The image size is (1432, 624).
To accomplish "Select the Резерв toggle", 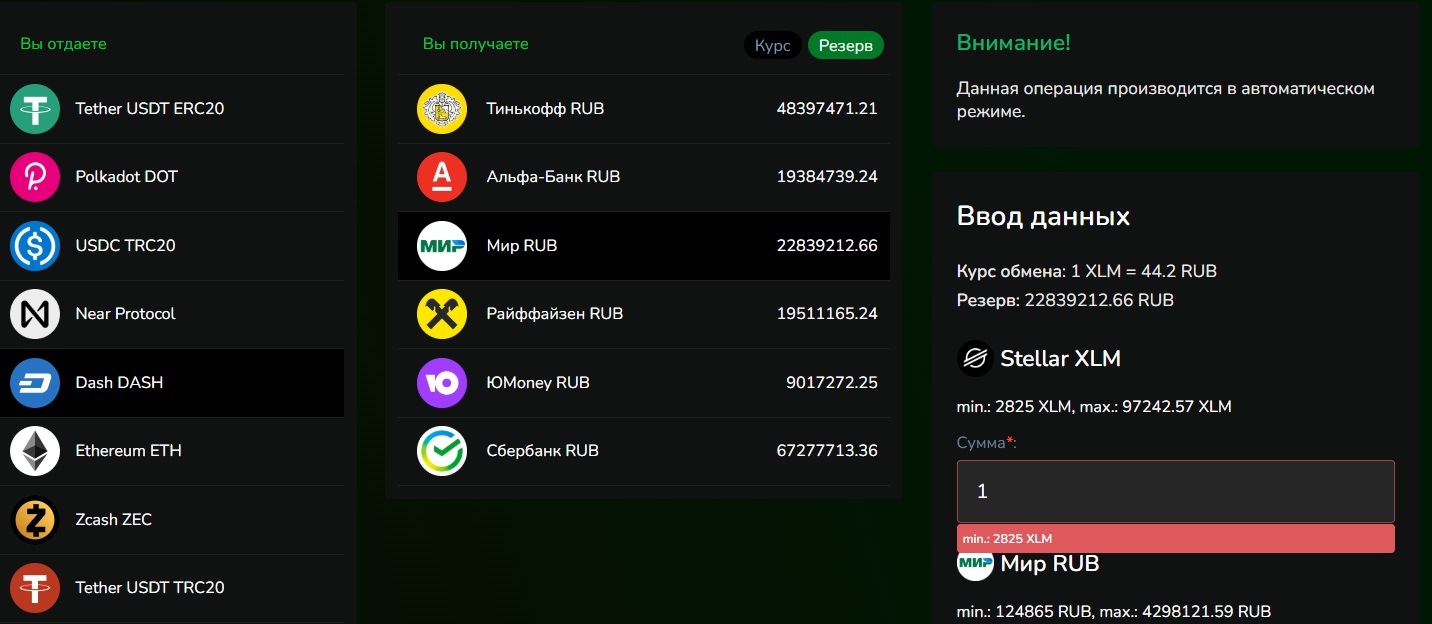I will tap(846, 46).
